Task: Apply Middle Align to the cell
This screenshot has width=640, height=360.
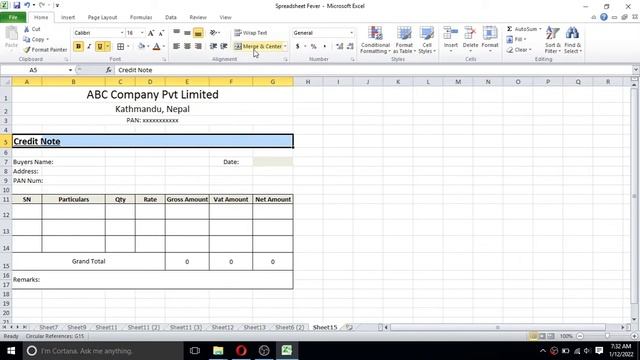Action: (187, 33)
